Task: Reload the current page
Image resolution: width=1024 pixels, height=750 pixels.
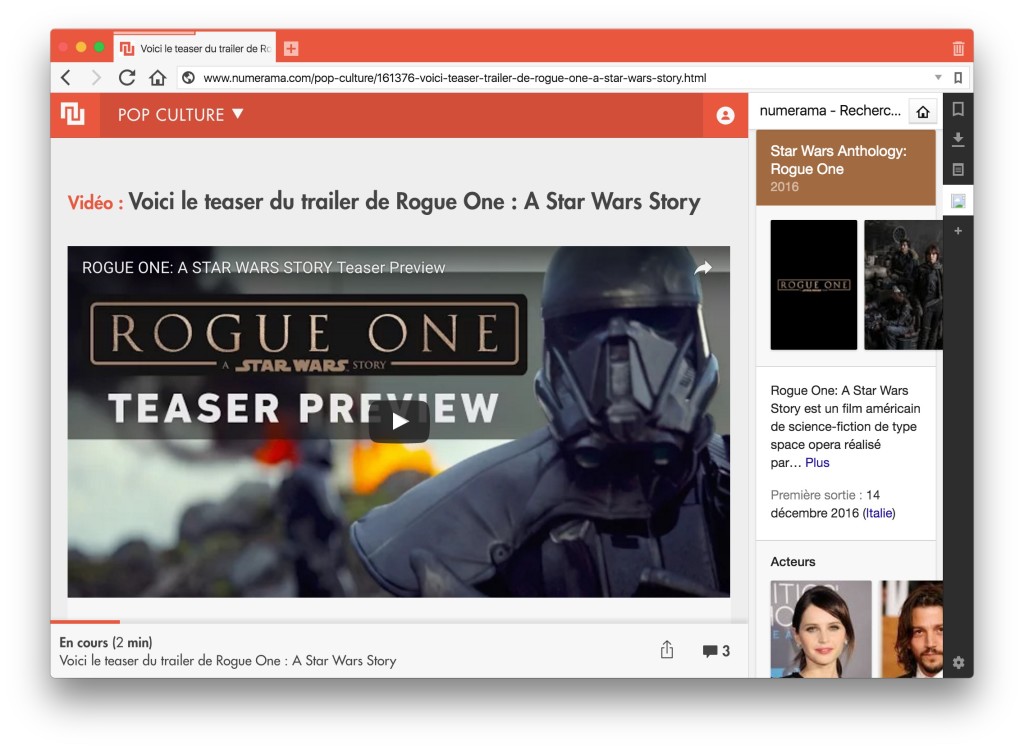Action: click(127, 78)
